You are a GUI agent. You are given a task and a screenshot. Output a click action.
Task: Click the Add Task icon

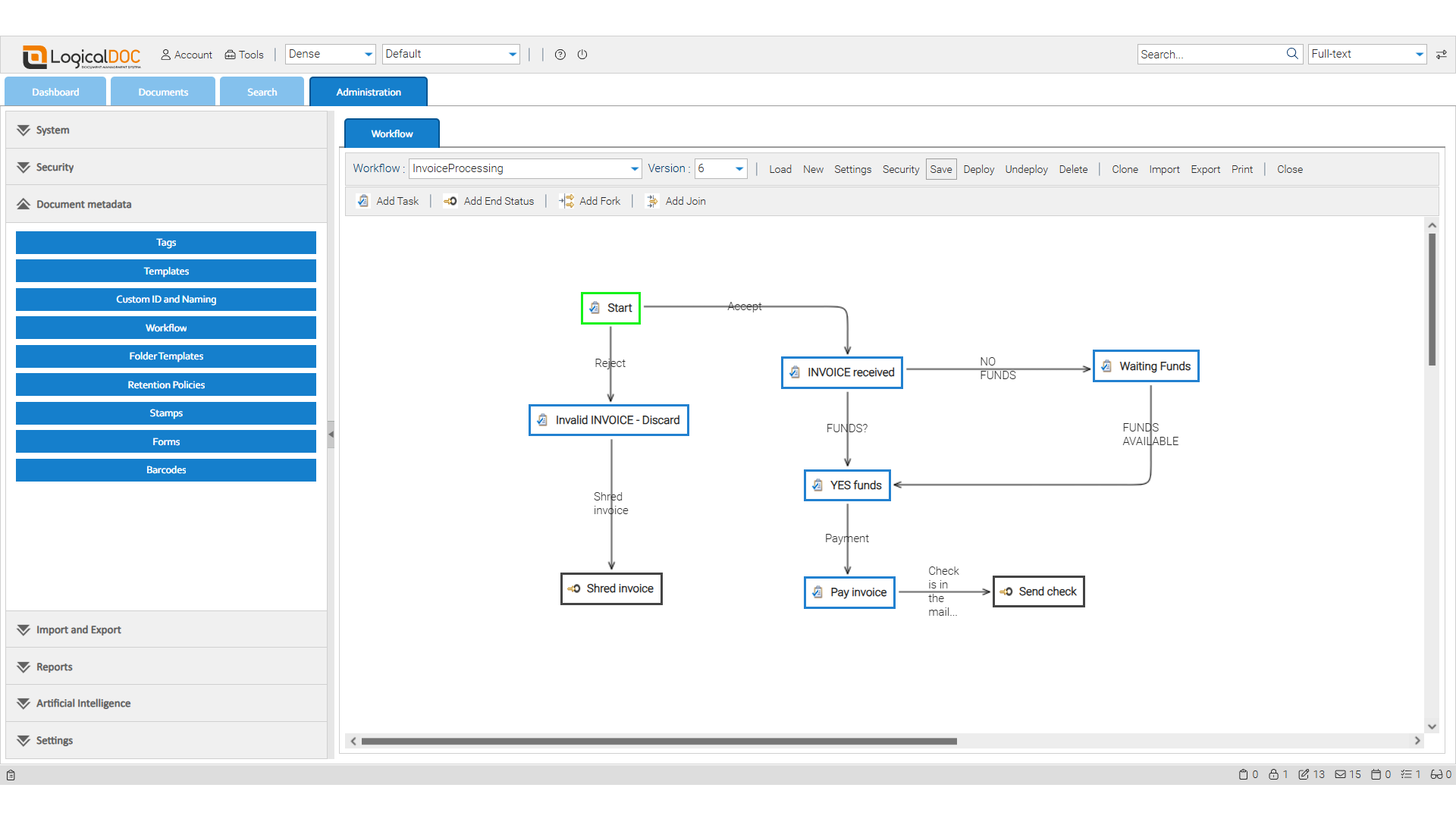point(364,201)
